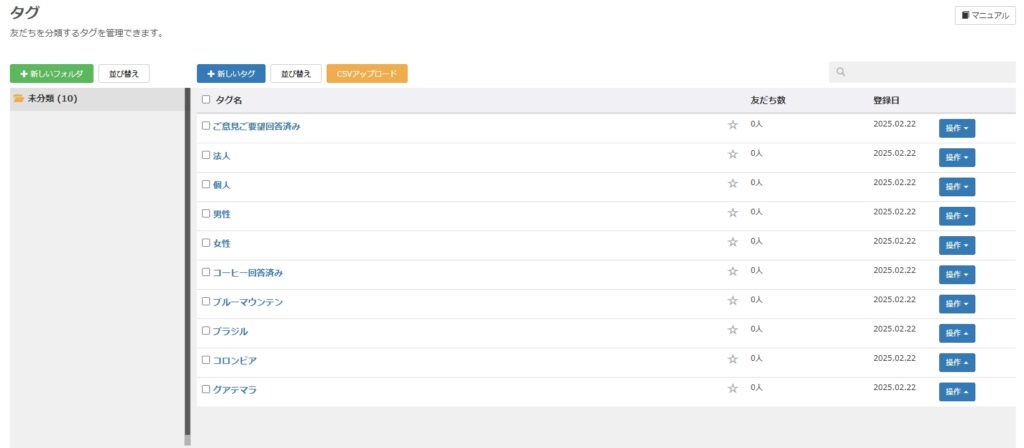
Task: Create a tag with 新しいタグ button
Action: point(231,74)
